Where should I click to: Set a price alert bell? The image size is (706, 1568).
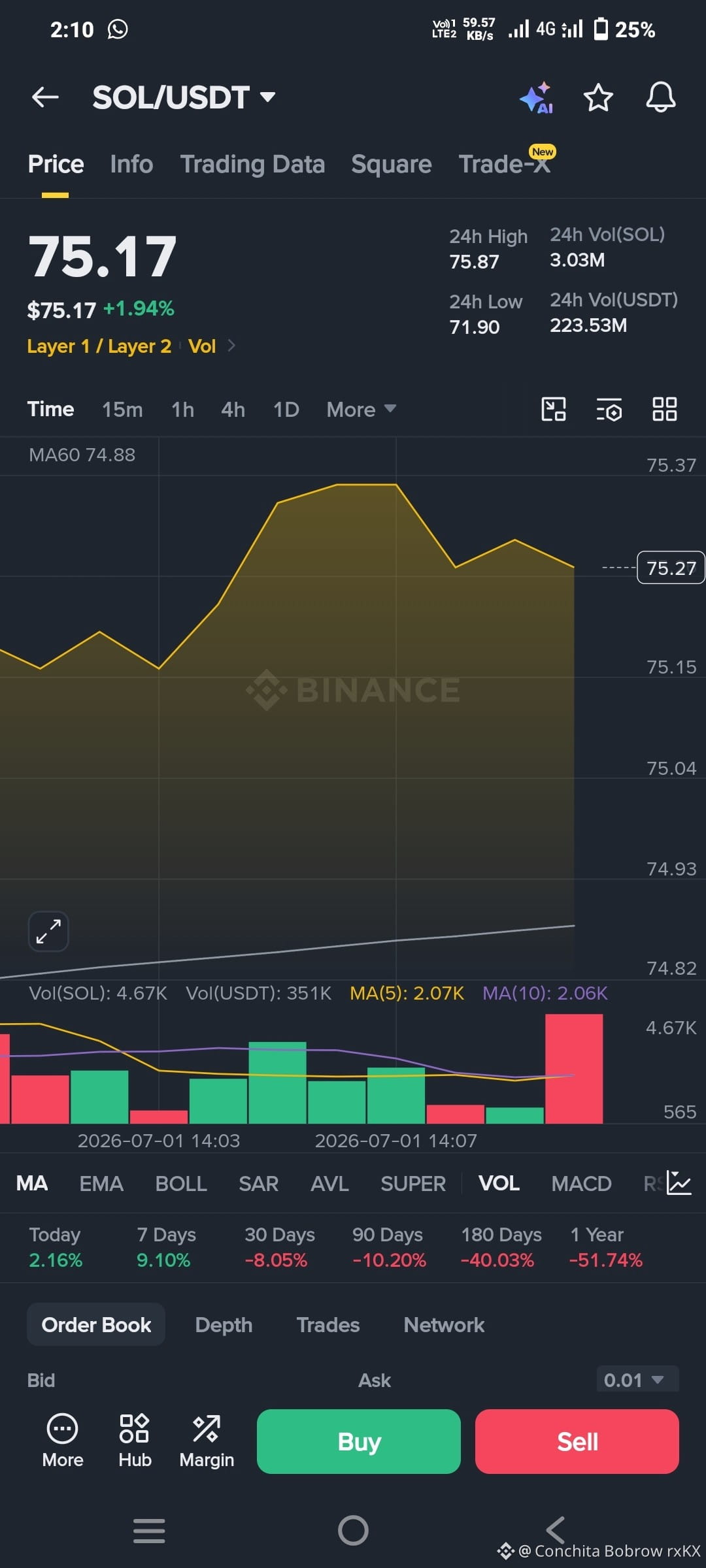661,97
